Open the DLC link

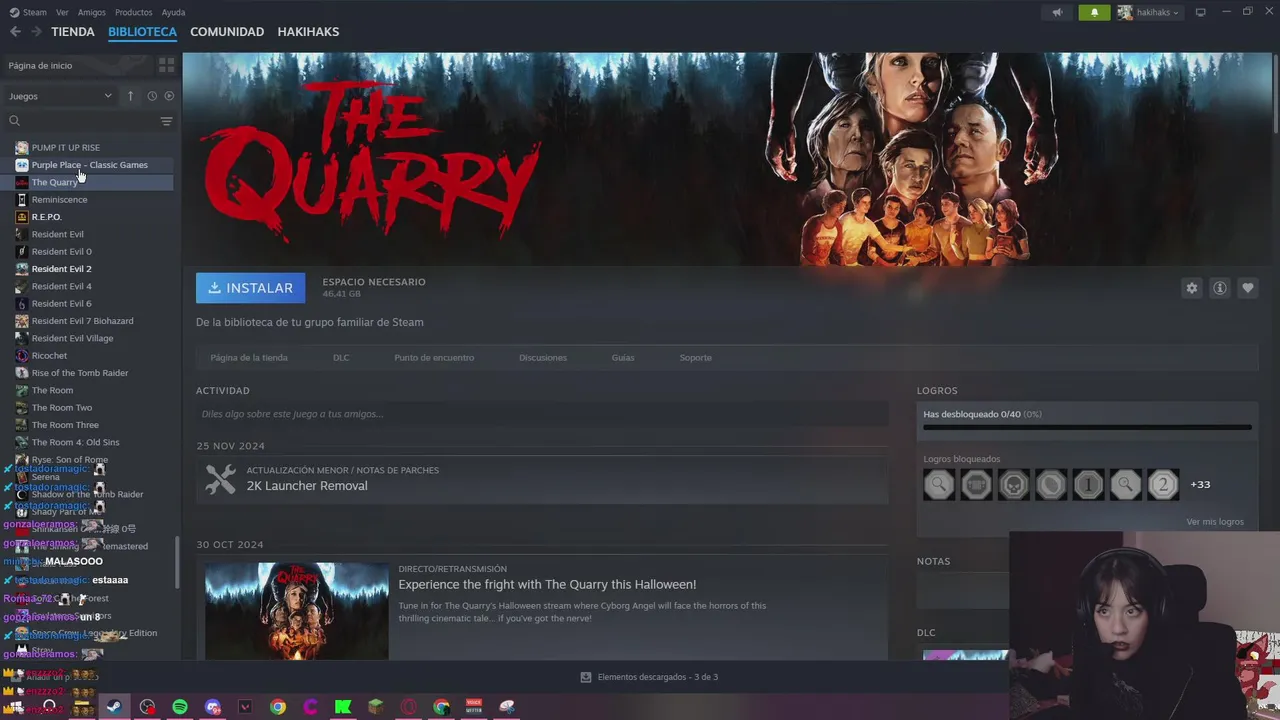click(x=341, y=357)
